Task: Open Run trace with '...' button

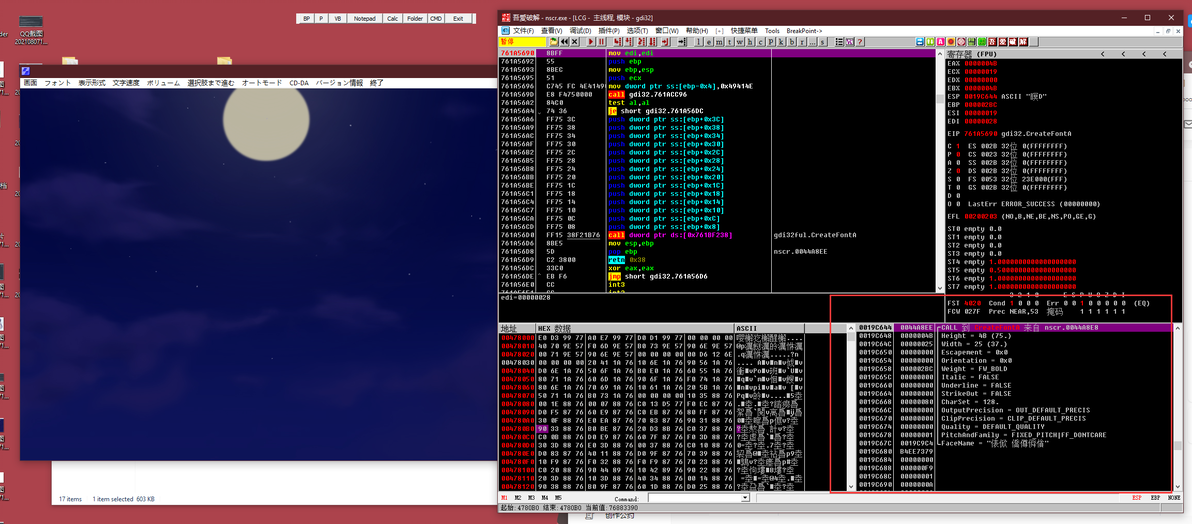Action: [x=813, y=41]
